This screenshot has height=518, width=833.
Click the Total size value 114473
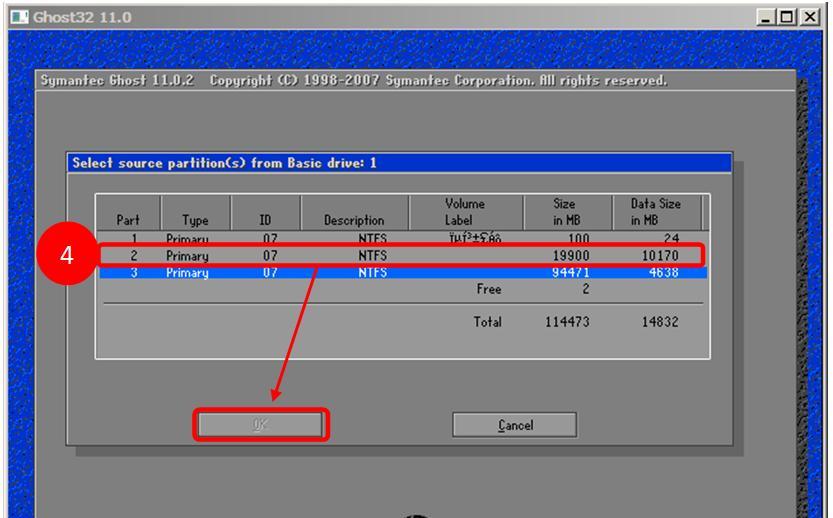pos(567,321)
